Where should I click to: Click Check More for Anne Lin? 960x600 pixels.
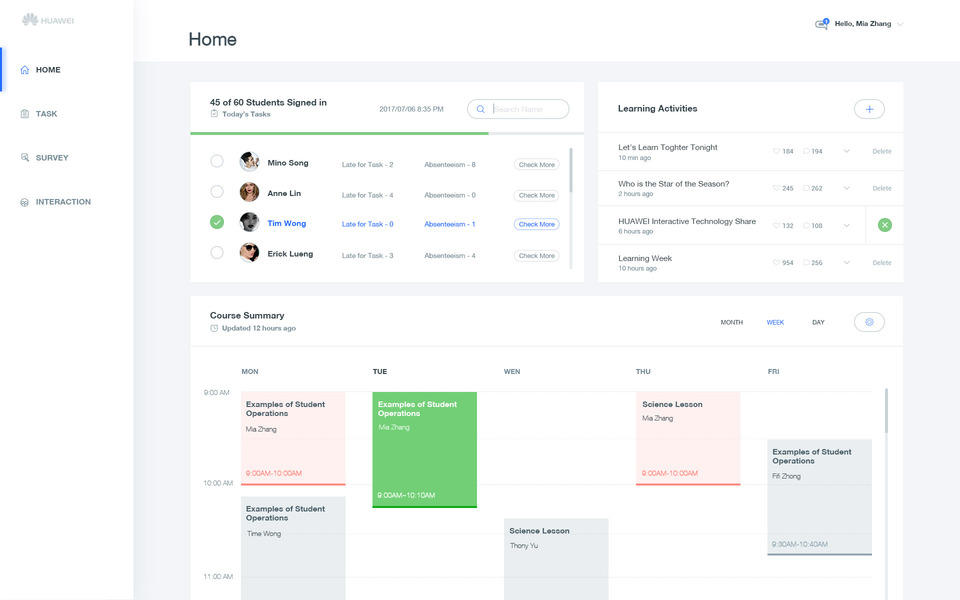click(536, 195)
